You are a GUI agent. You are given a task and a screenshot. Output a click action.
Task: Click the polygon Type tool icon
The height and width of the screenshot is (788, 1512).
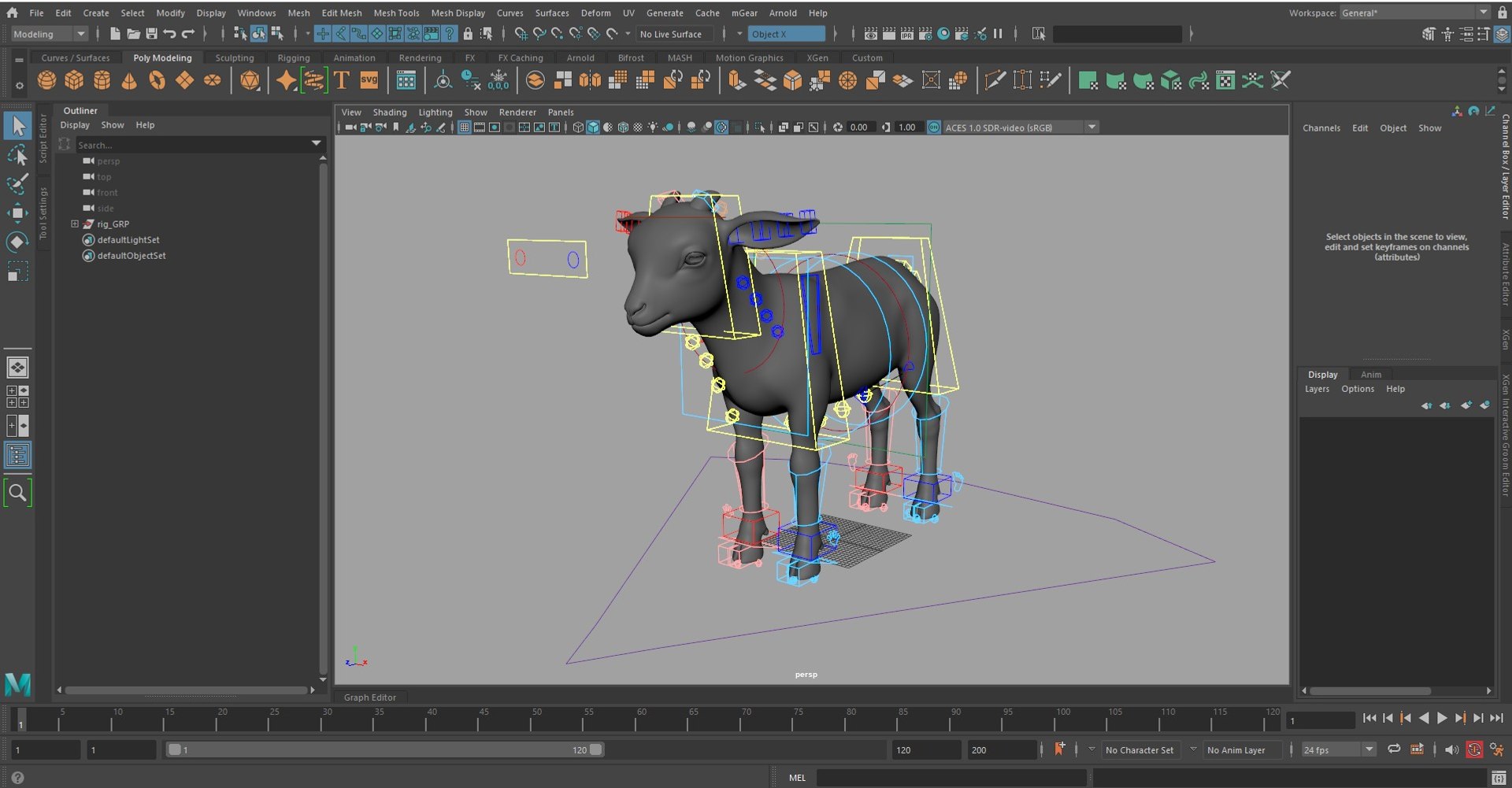click(342, 80)
